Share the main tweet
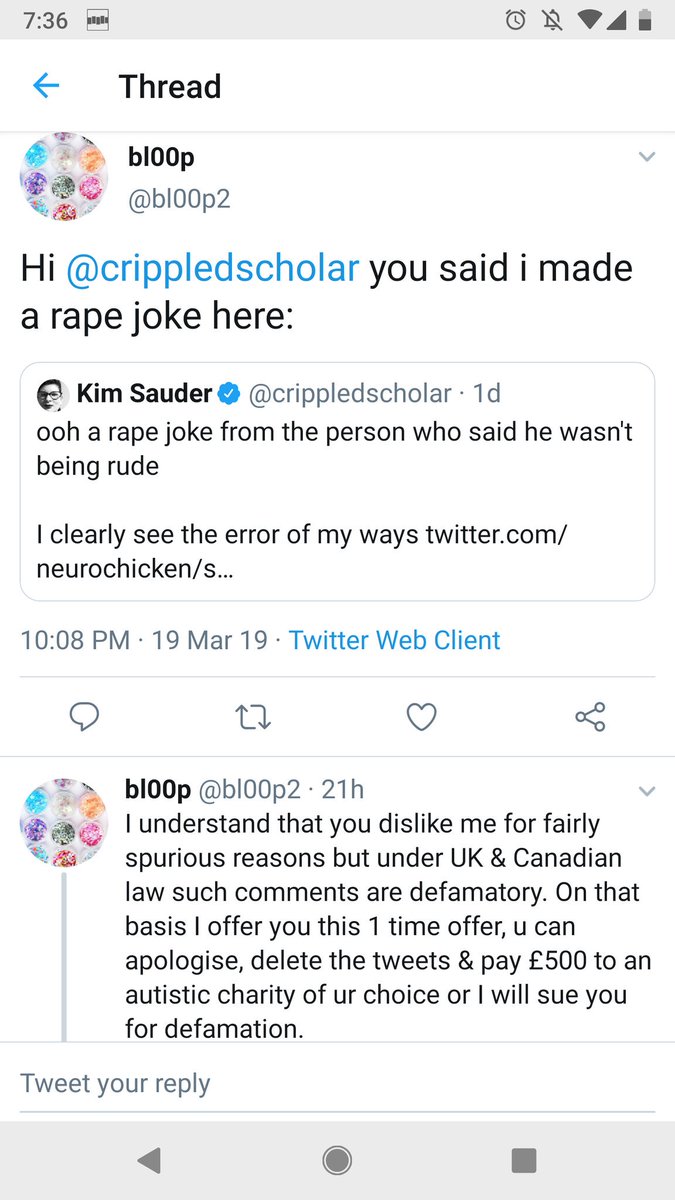 [x=590, y=716]
